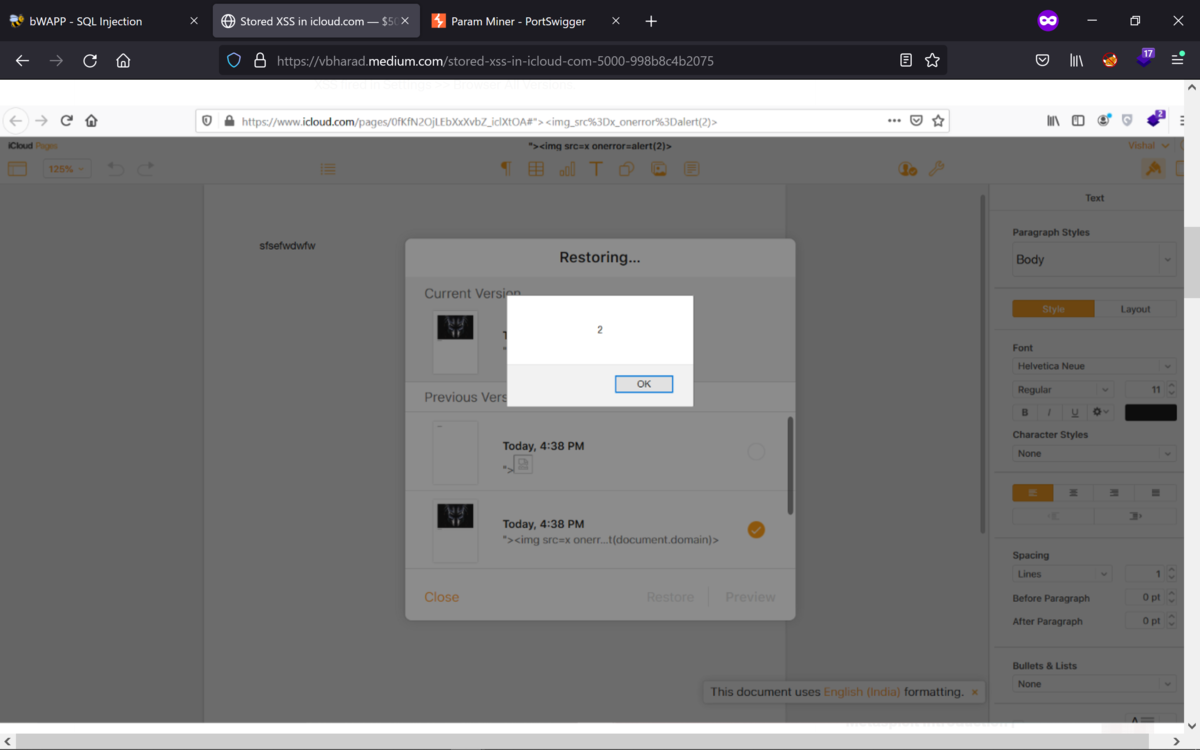
Task: Click OK in the alert dialog
Action: tap(644, 384)
